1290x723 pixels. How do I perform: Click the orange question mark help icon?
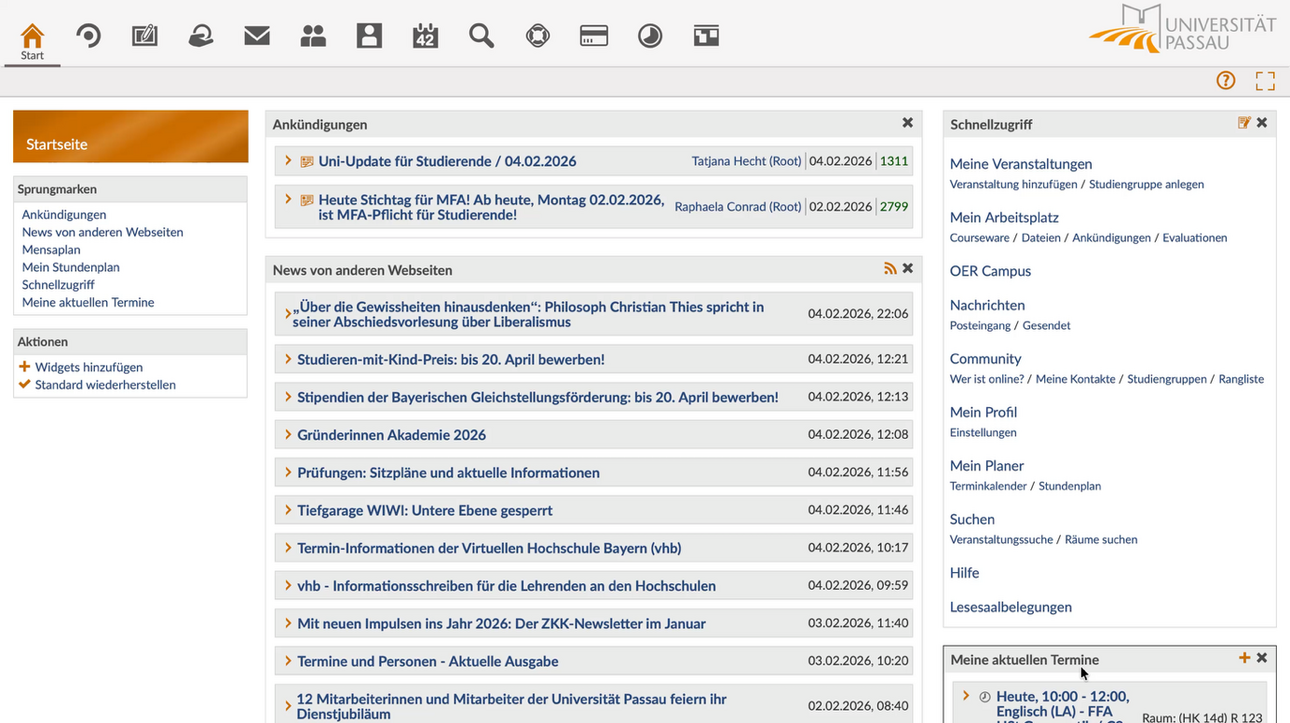click(x=1226, y=81)
